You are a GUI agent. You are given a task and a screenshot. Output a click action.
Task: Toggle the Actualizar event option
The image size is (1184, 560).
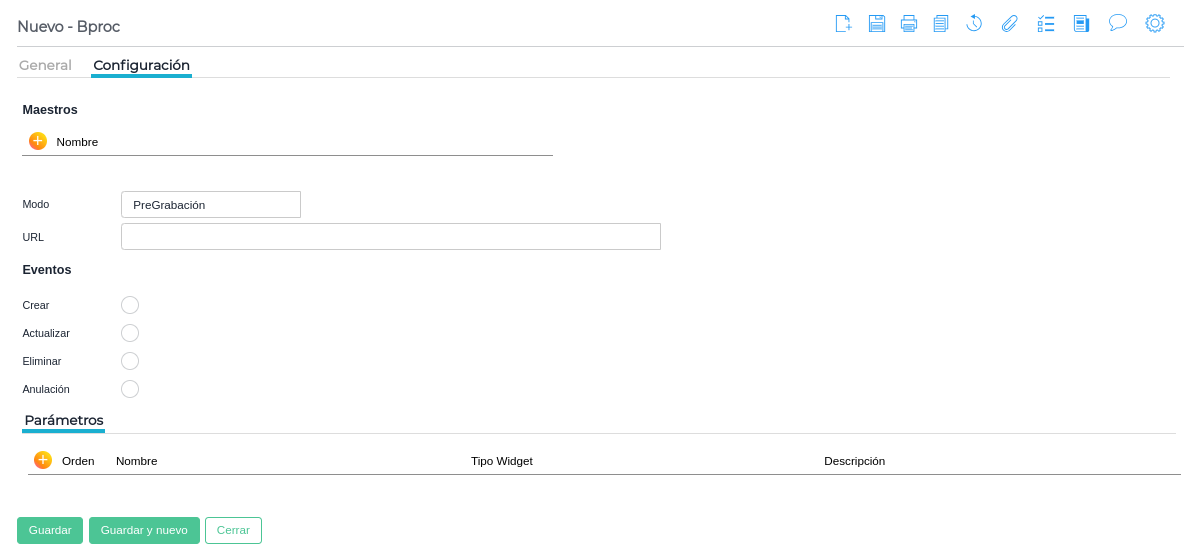tap(130, 333)
